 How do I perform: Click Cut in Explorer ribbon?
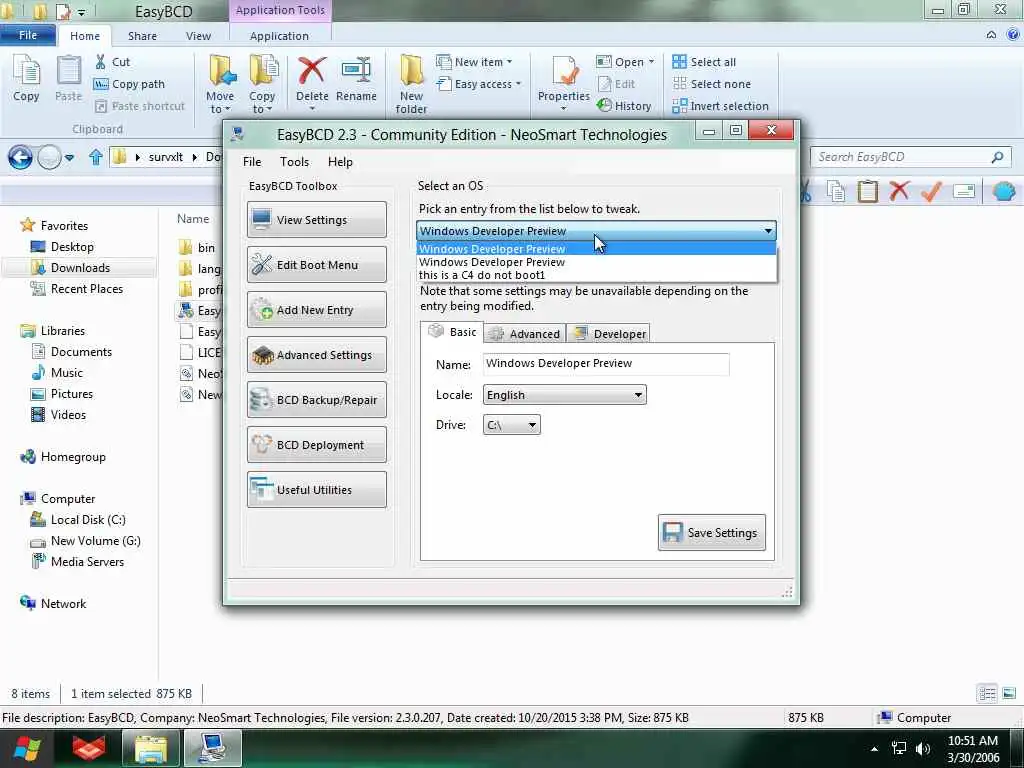[112, 62]
